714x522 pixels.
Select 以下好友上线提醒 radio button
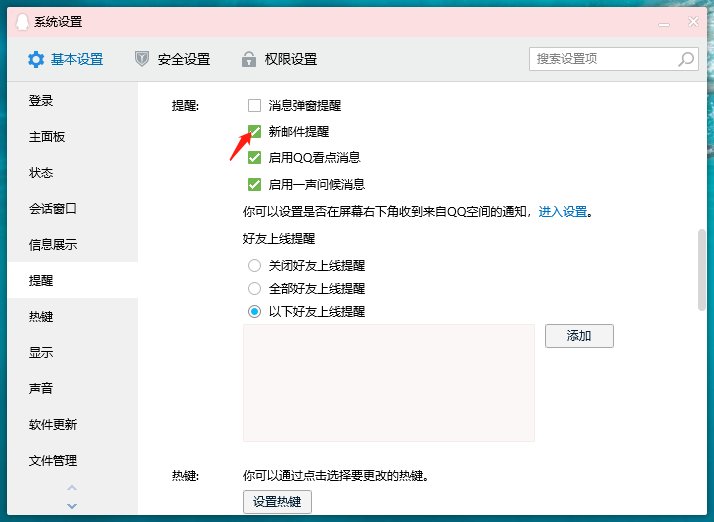pos(255,312)
